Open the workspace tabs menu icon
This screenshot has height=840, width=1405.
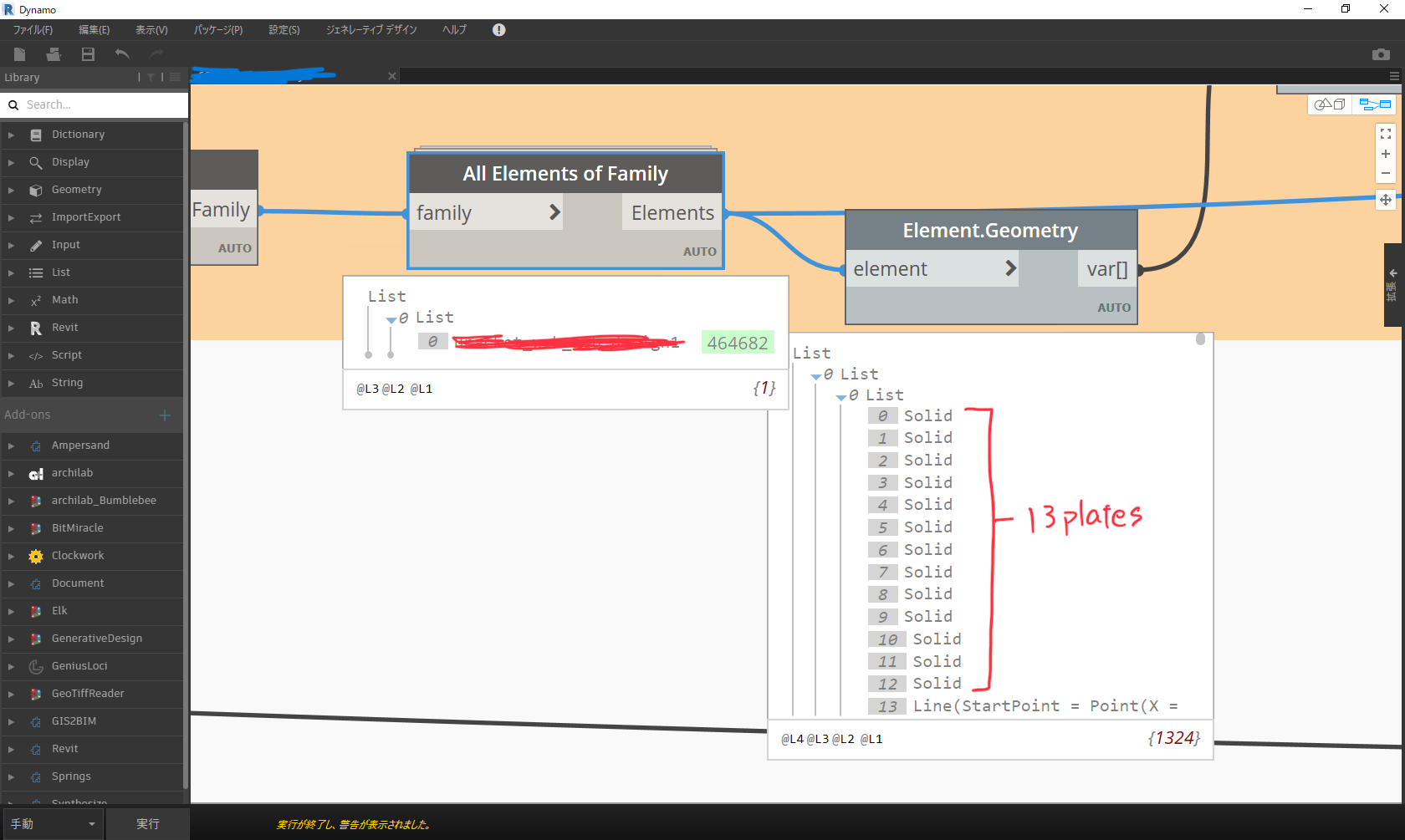(x=1394, y=76)
